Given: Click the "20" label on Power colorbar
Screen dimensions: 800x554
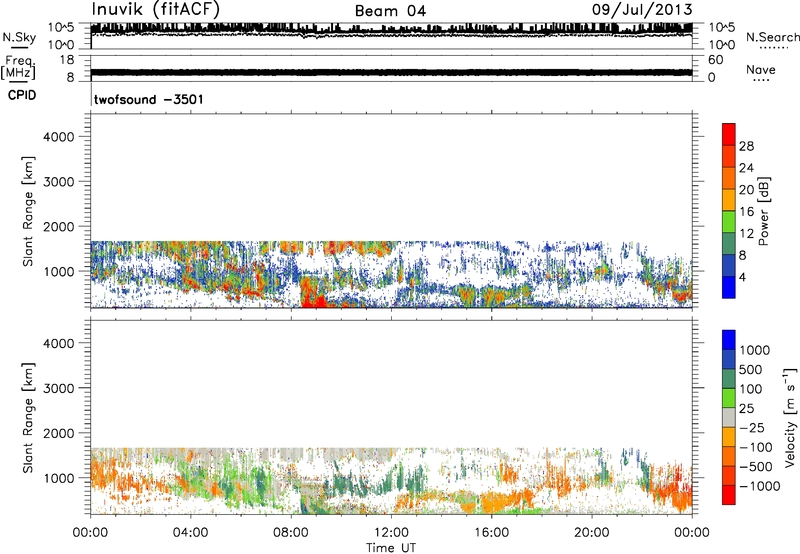Looking at the screenshot, I should pos(746,190).
